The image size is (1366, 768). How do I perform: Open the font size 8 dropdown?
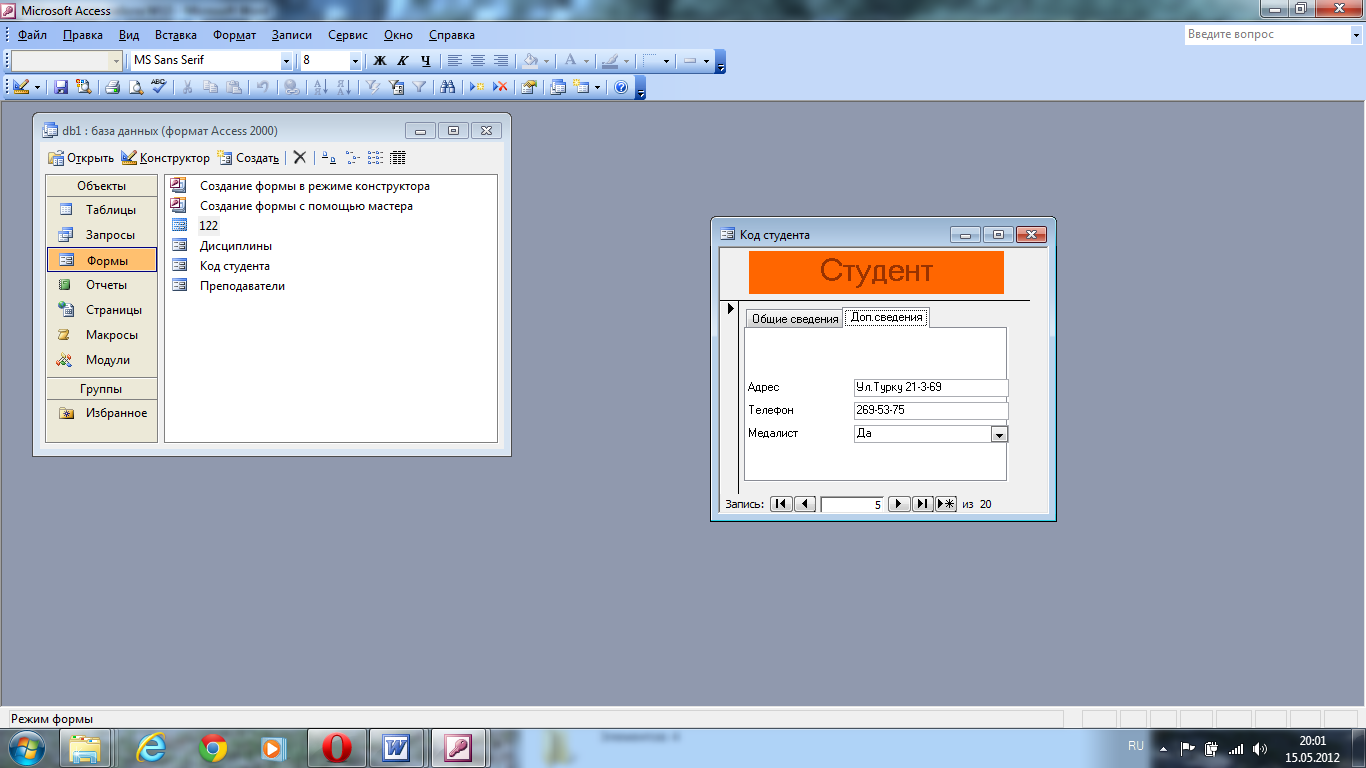(x=355, y=61)
